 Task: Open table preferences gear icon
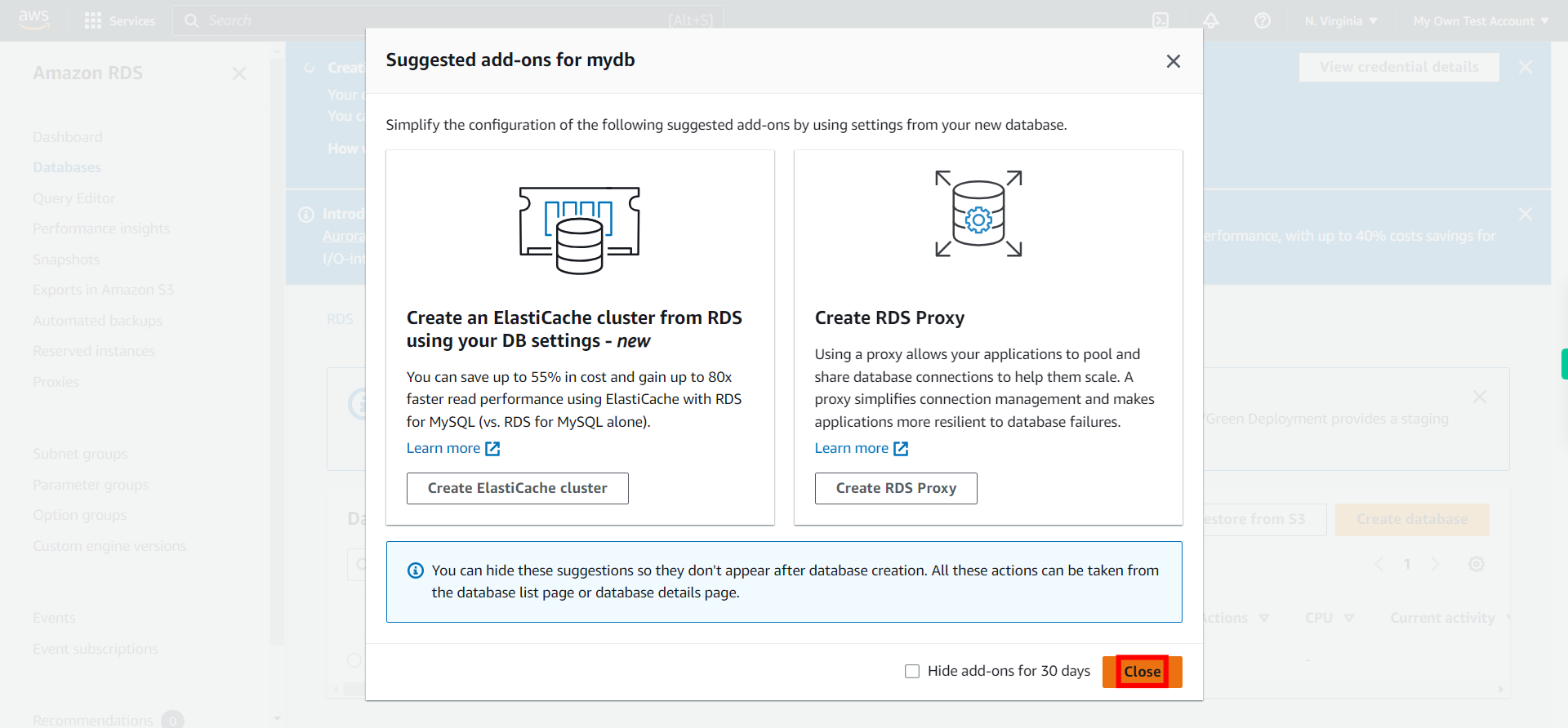coord(1476,564)
